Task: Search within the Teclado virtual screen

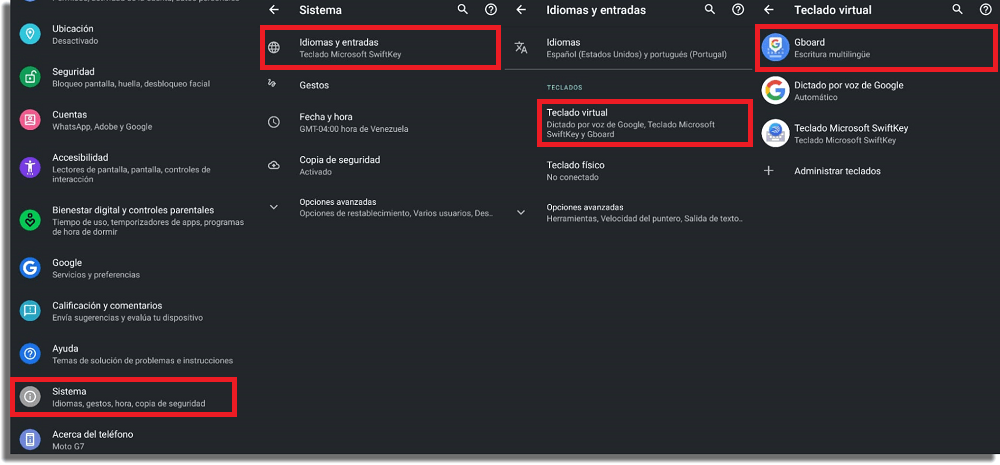Action: [x=957, y=10]
